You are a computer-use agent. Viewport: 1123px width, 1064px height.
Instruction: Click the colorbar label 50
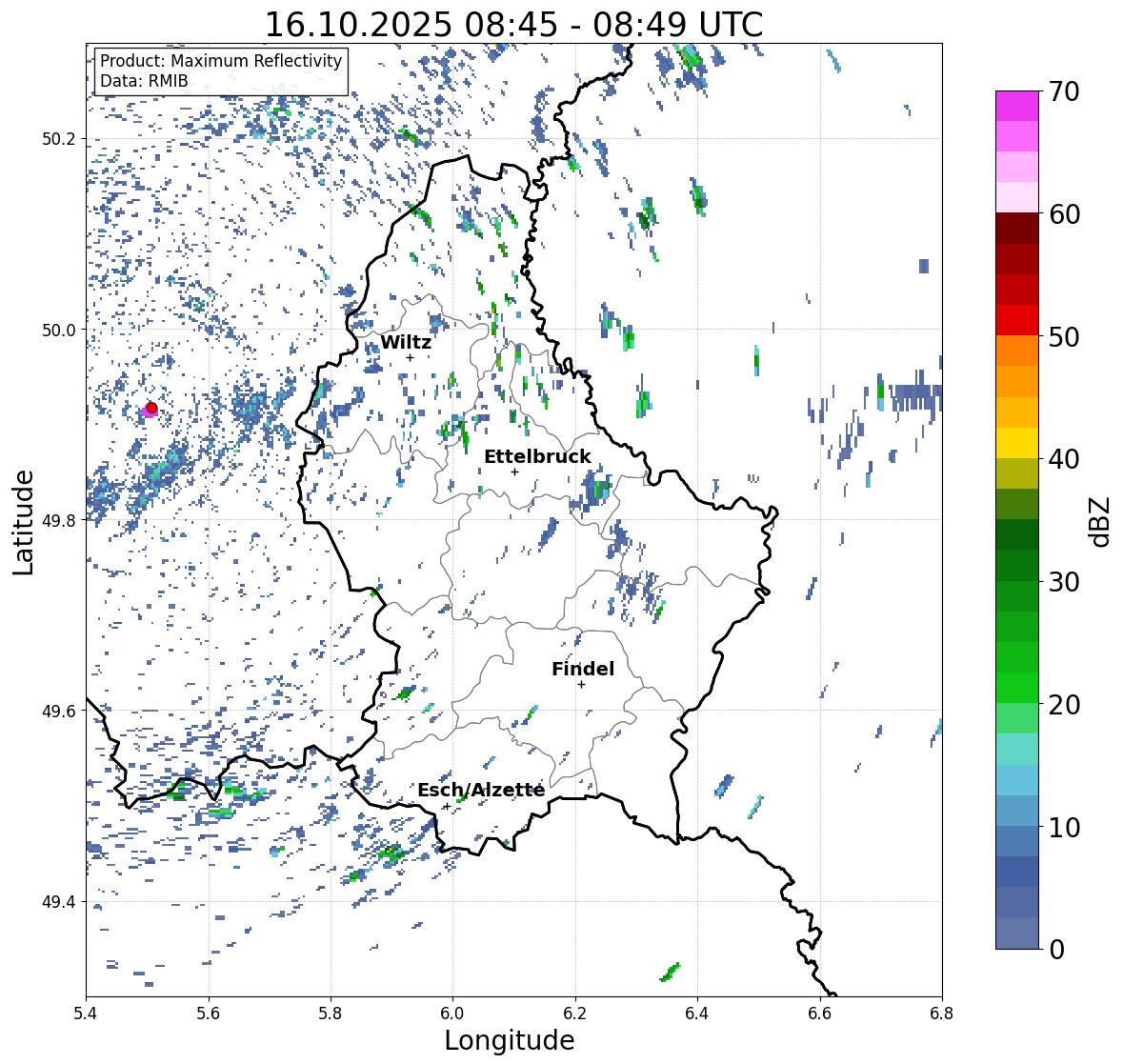(1064, 336)
